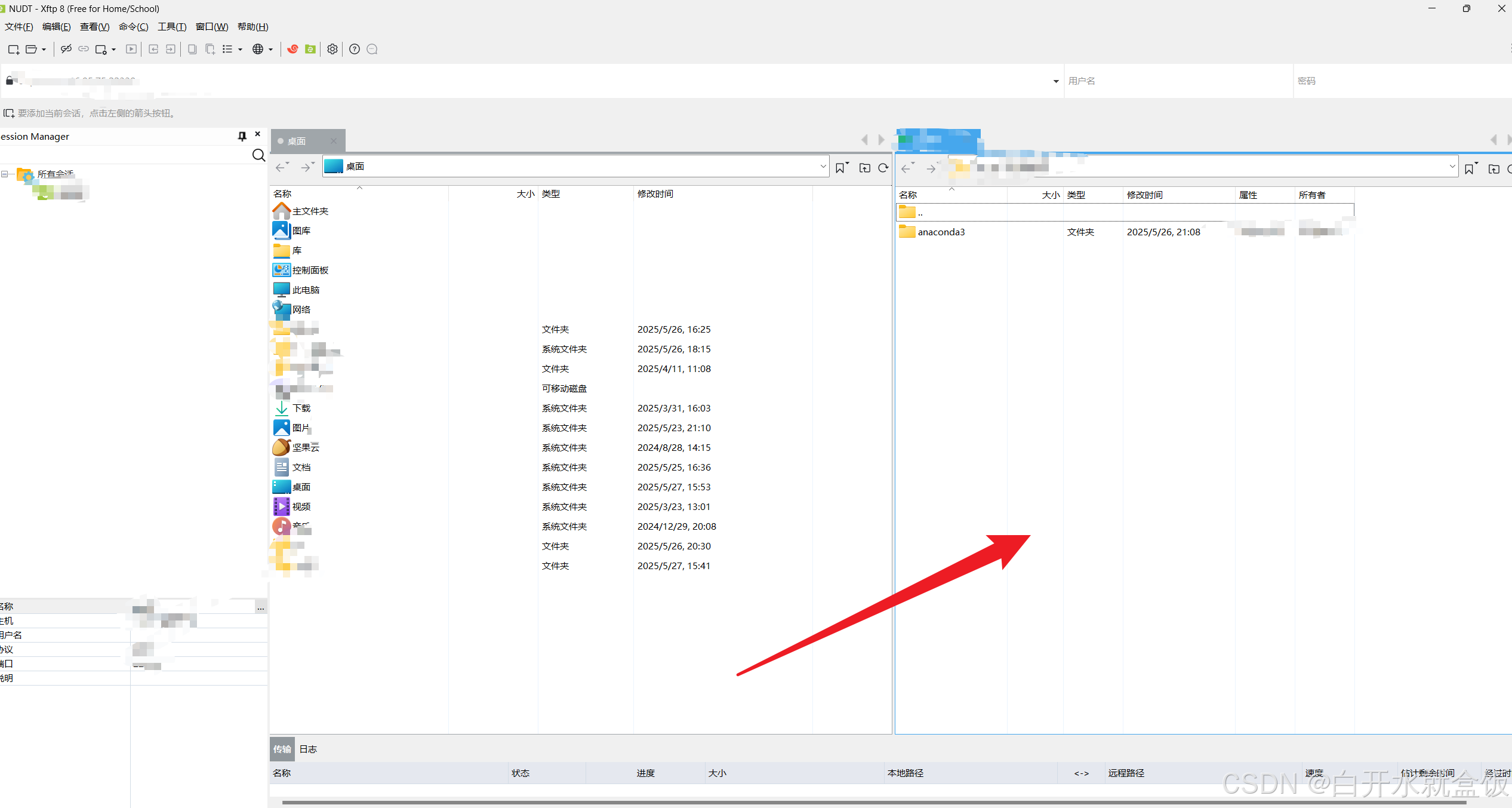This screenshot has height=808, width=1512.
Task: Open the 工具(T) menu
Action: tap(172, 27)
